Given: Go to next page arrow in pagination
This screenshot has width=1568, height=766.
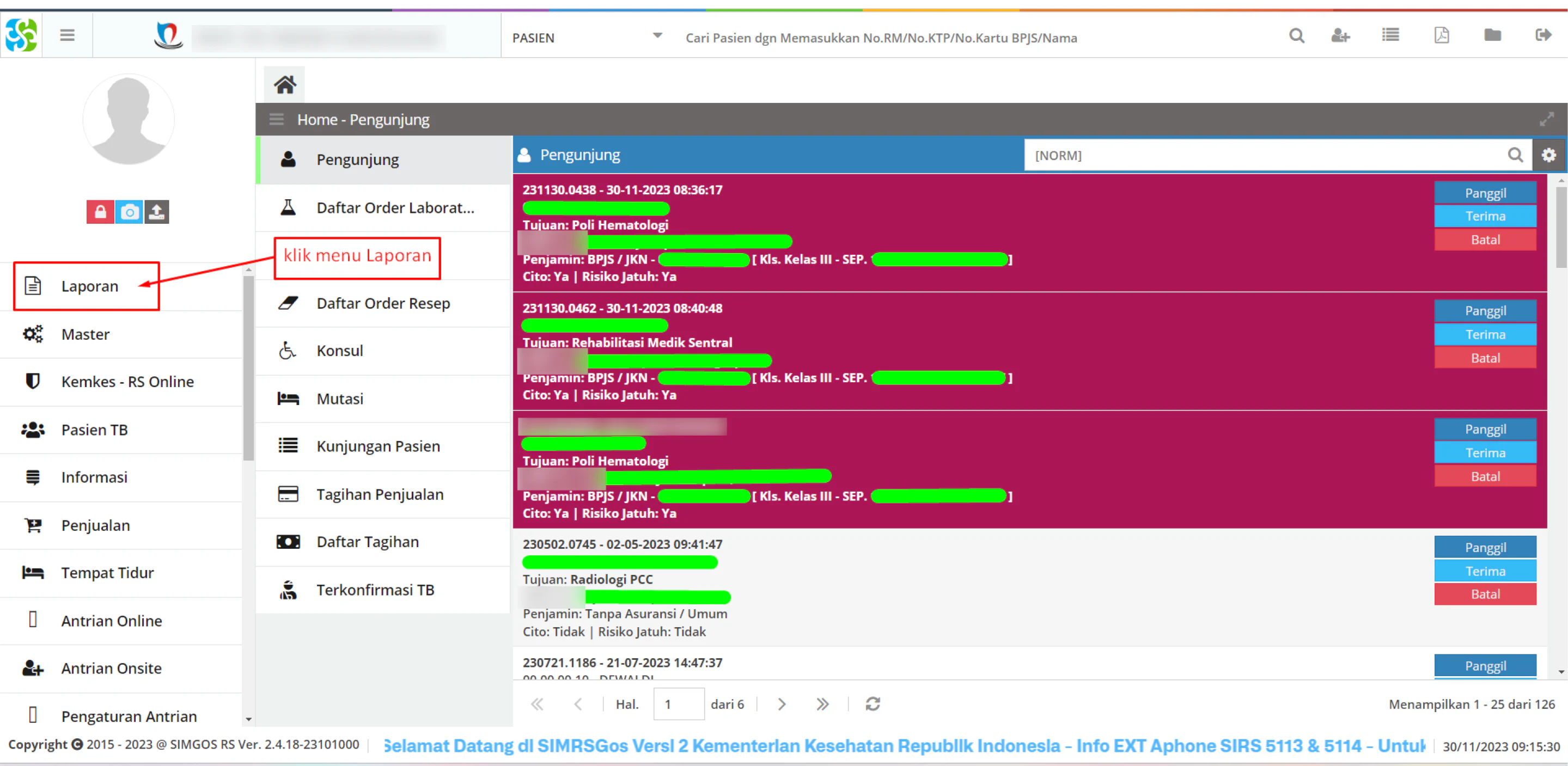Looking at the screenshot, I should click(x=782, y=704).
